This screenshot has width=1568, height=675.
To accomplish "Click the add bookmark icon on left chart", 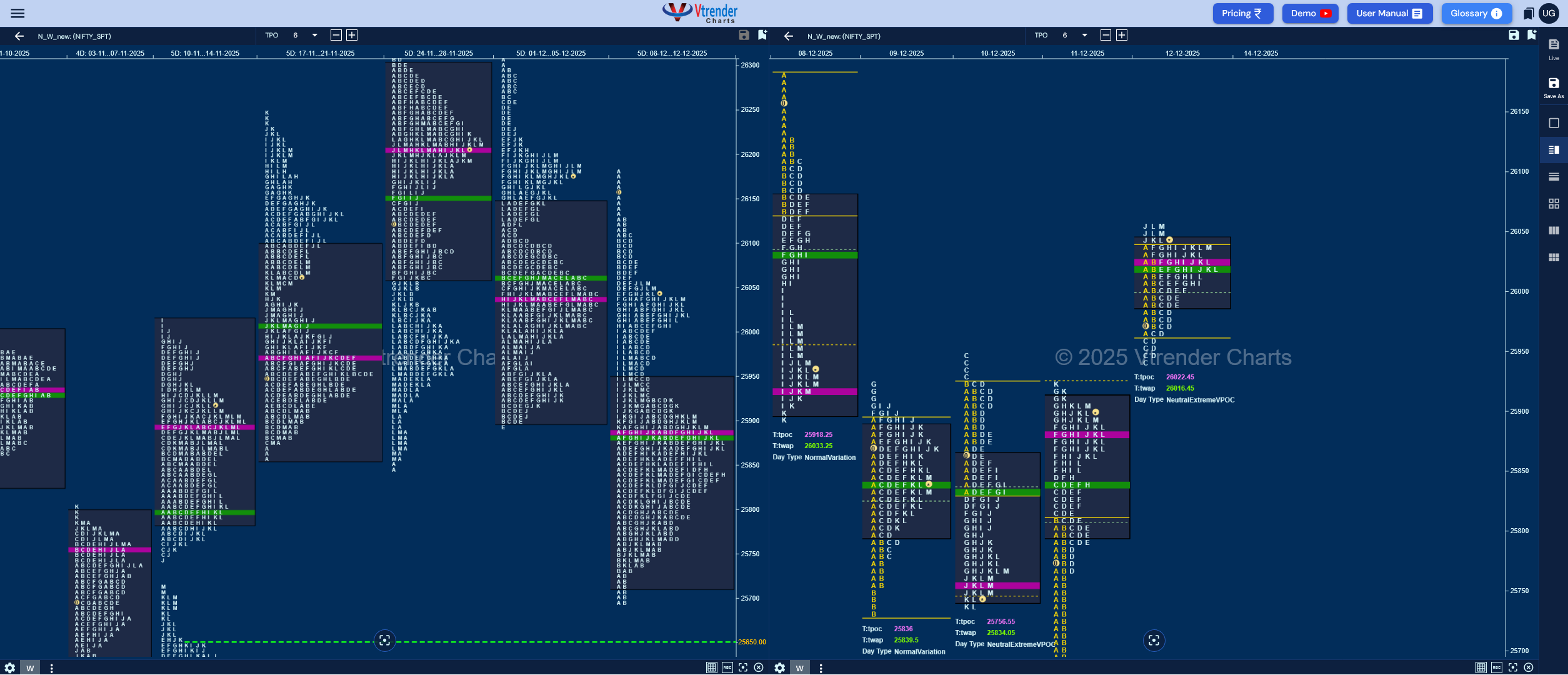I will click(762, 35).
